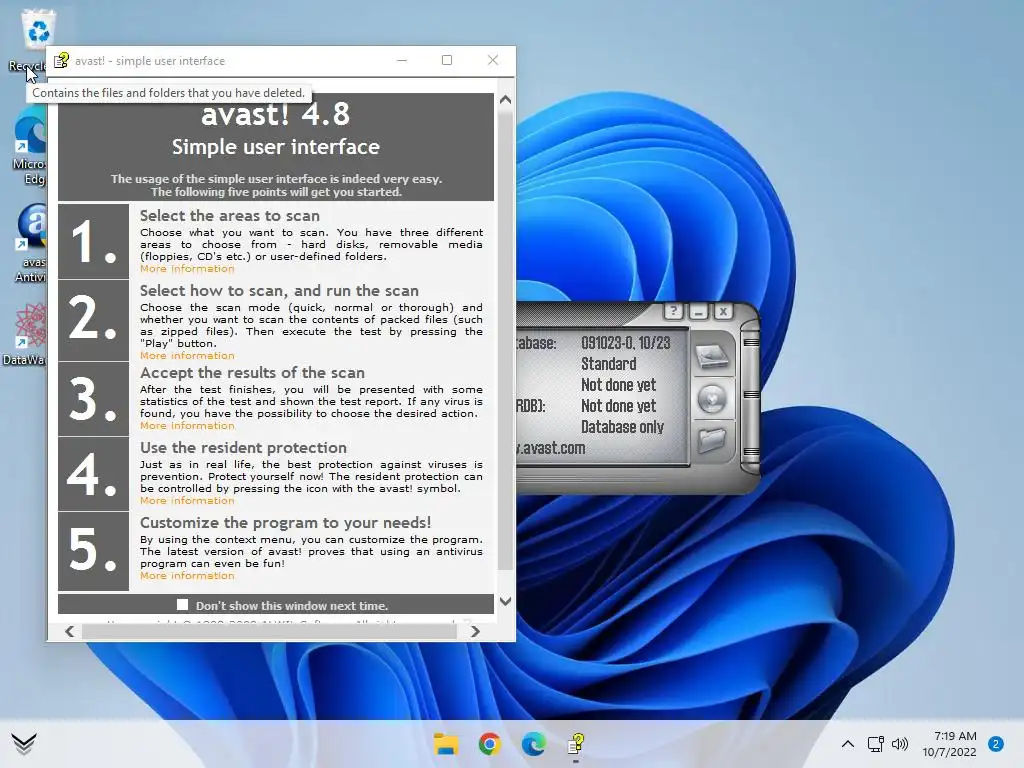This screenshot has height=768, width=1024.
Task: Close the avast simple user interface window
Action: point(493,60)
